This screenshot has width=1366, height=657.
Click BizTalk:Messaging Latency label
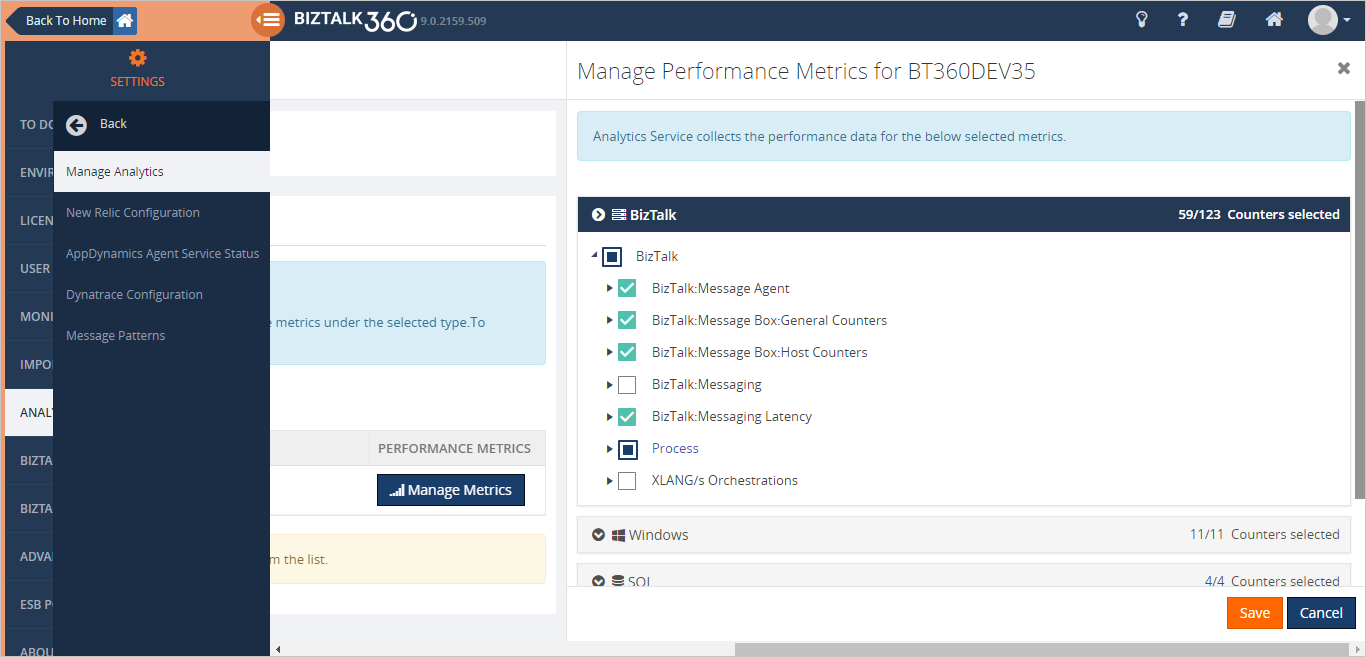click(x=732, y=417)
